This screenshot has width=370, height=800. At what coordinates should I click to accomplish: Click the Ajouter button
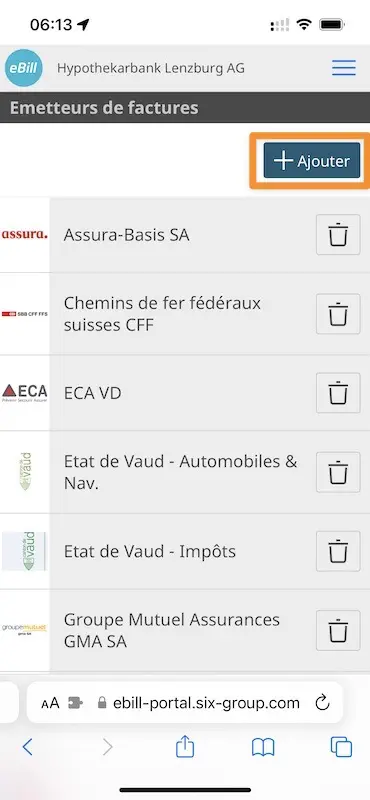[312, 161]
